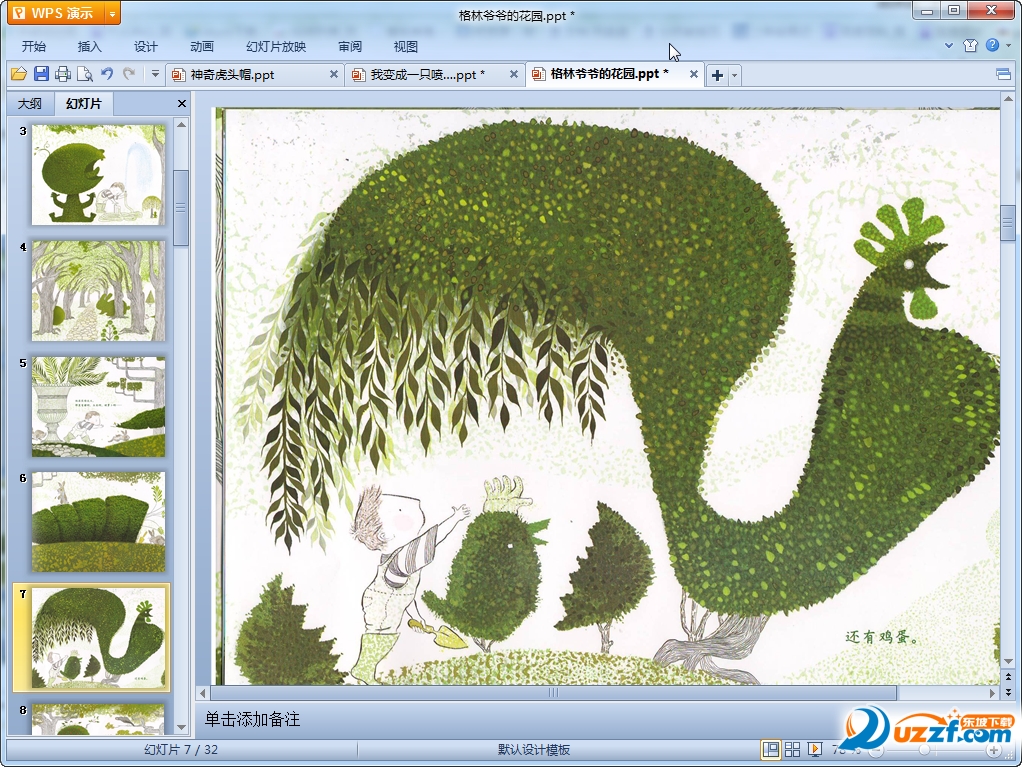Undo the last action

(x=107, y=74)
